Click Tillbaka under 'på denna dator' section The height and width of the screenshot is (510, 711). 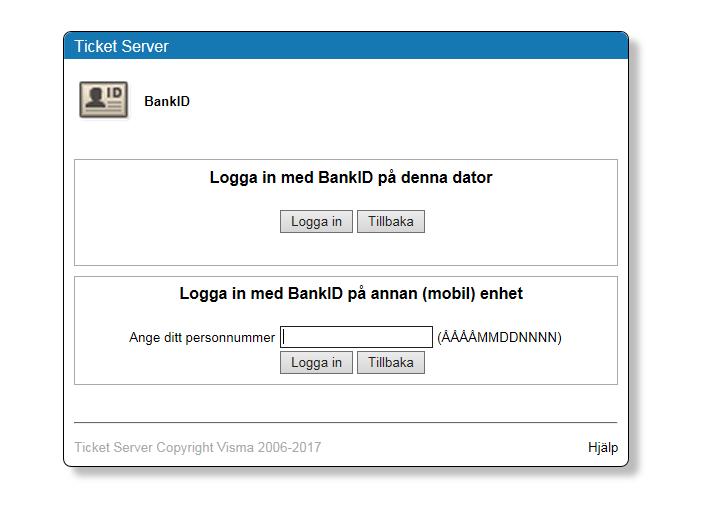391,221
